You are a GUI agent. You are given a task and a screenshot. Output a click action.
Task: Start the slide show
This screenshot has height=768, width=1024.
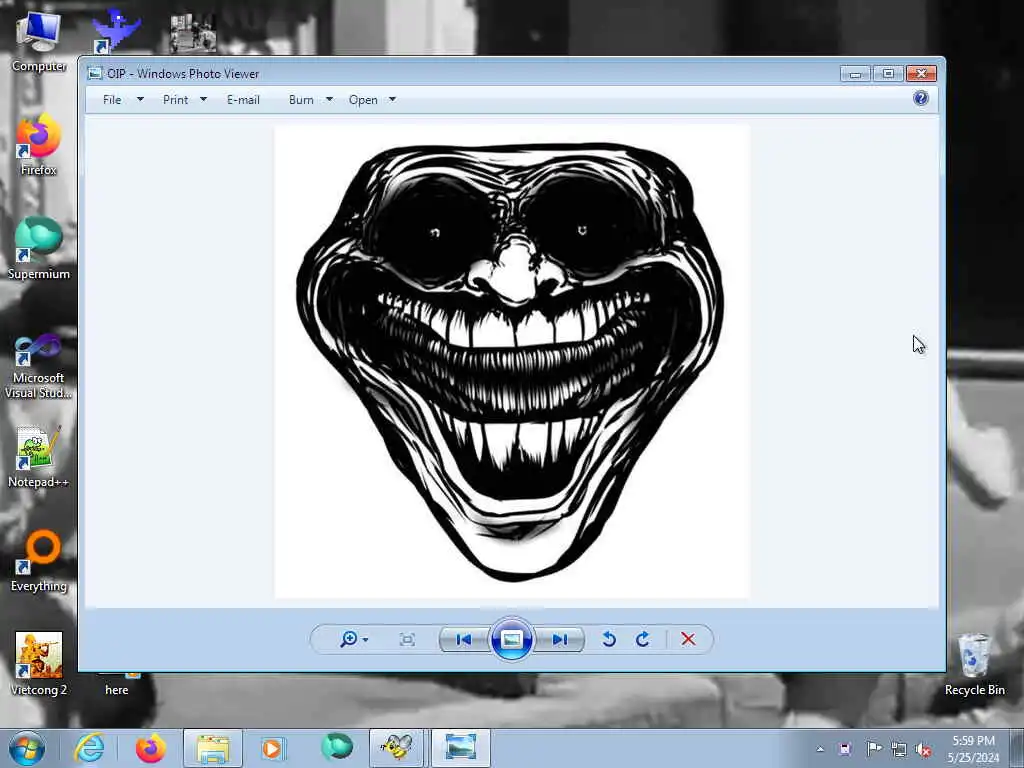pos(511,639)
